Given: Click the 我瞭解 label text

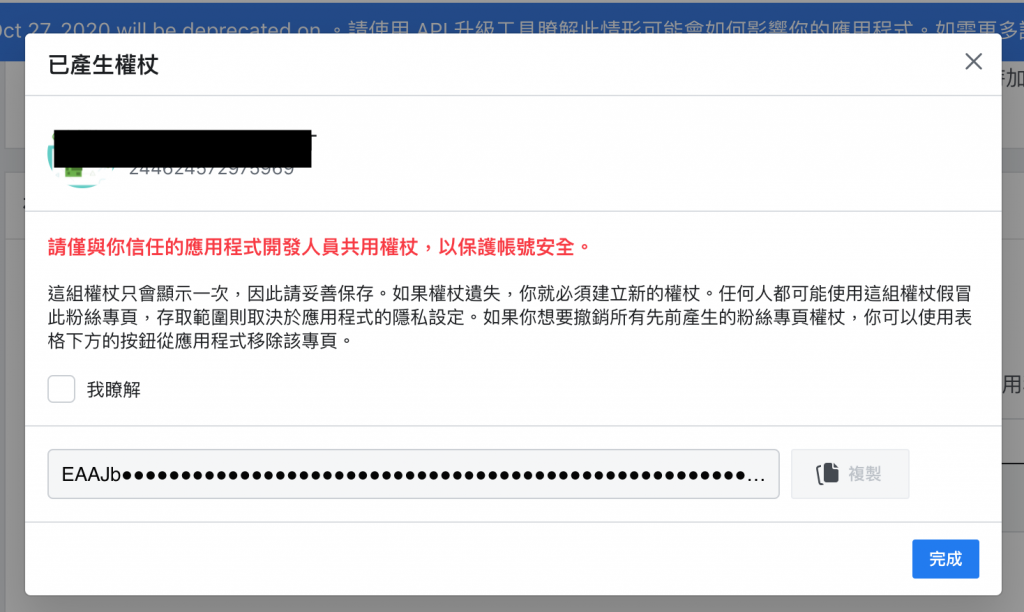Looking at the screenshot, I should pos(114,389).
